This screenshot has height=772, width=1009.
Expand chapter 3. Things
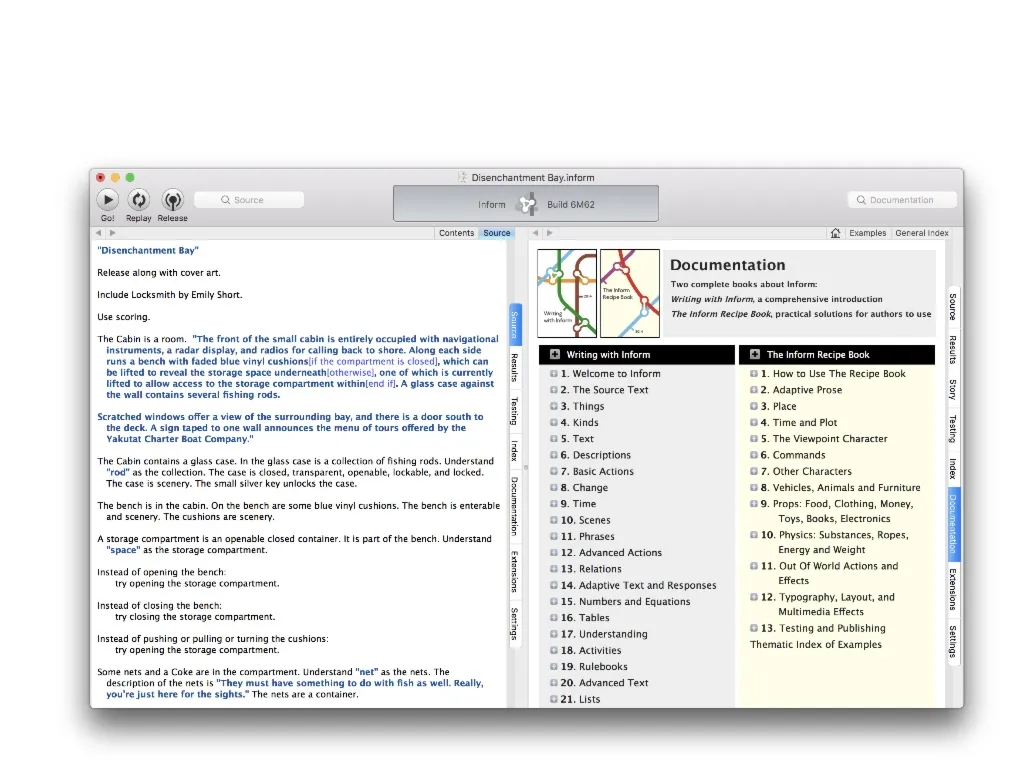554,407
